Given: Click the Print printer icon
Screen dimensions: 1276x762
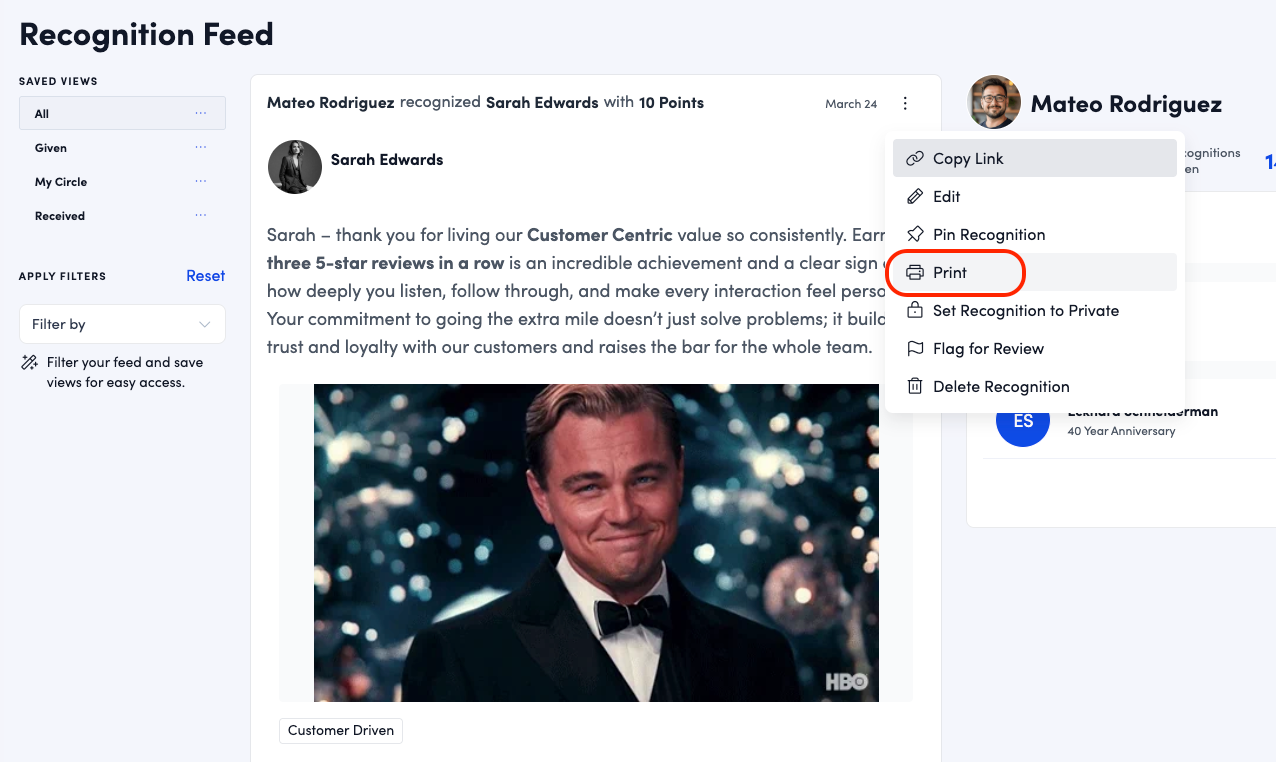Looking at the screenshot, I should [x=914, y=273].
